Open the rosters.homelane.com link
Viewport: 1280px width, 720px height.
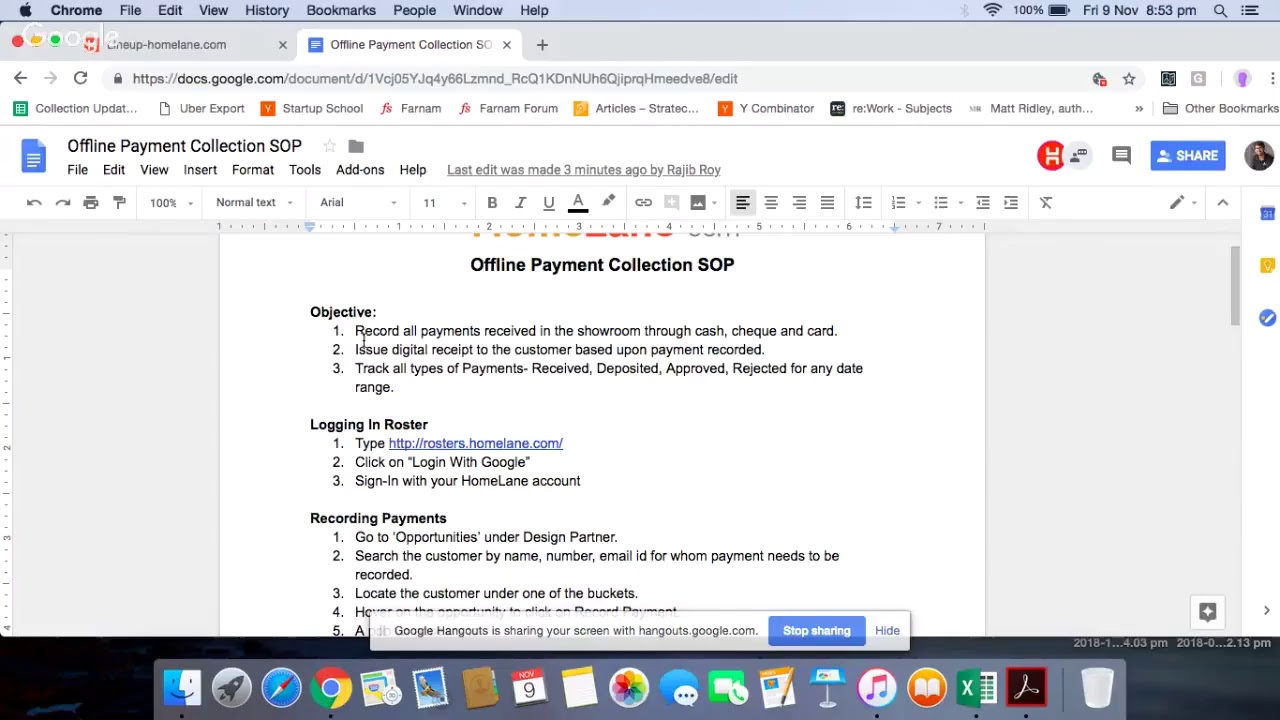475,444
